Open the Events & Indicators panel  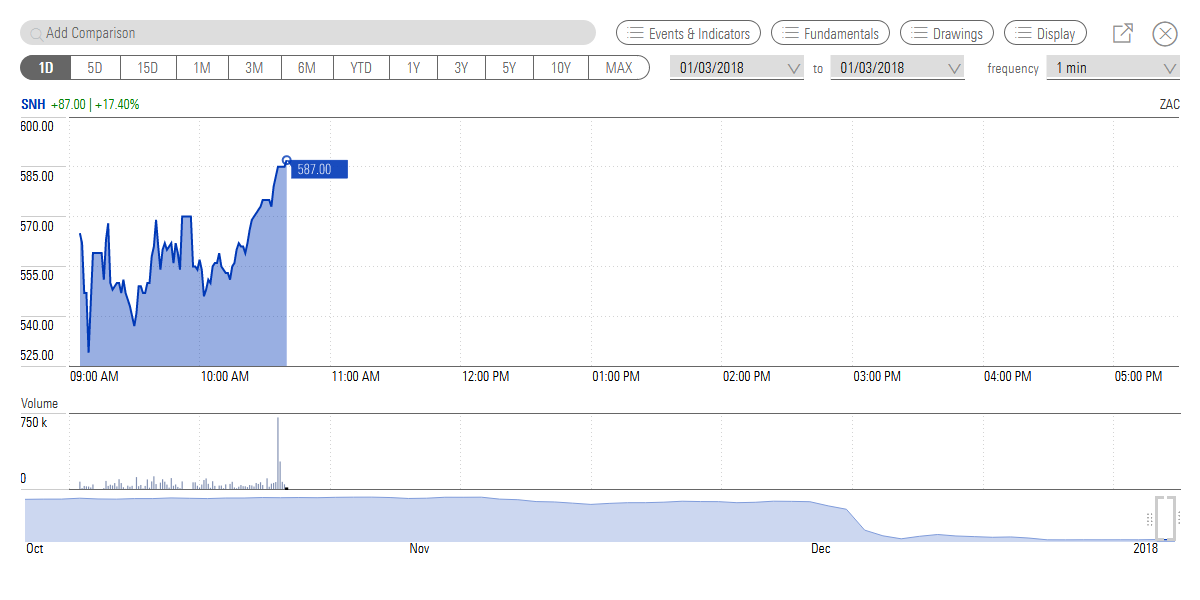click(x=688, y=32)
